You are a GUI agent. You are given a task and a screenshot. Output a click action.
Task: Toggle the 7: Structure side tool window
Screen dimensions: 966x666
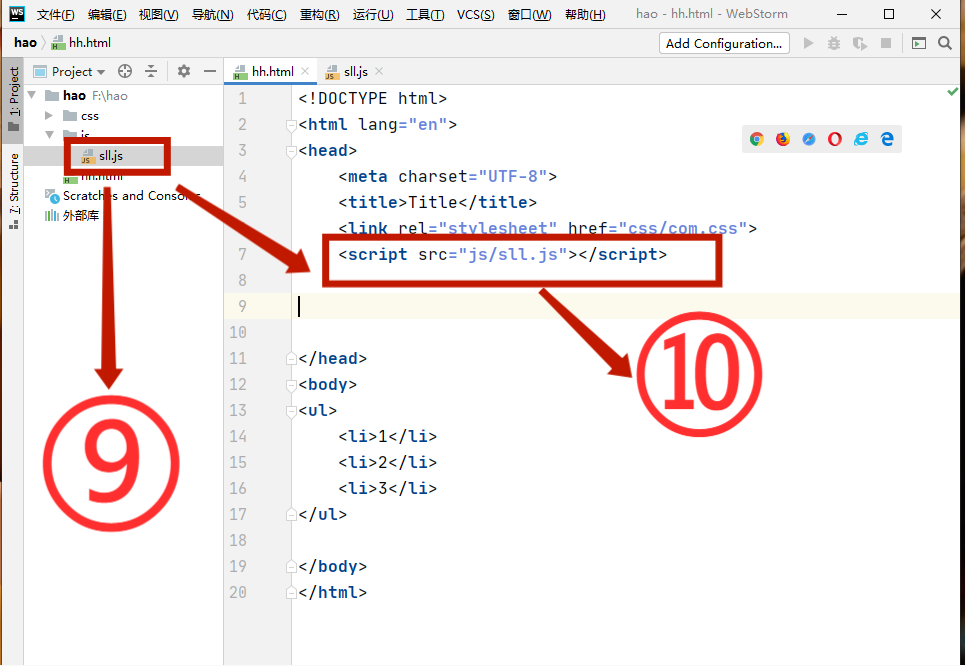click(x=14, y=191)
